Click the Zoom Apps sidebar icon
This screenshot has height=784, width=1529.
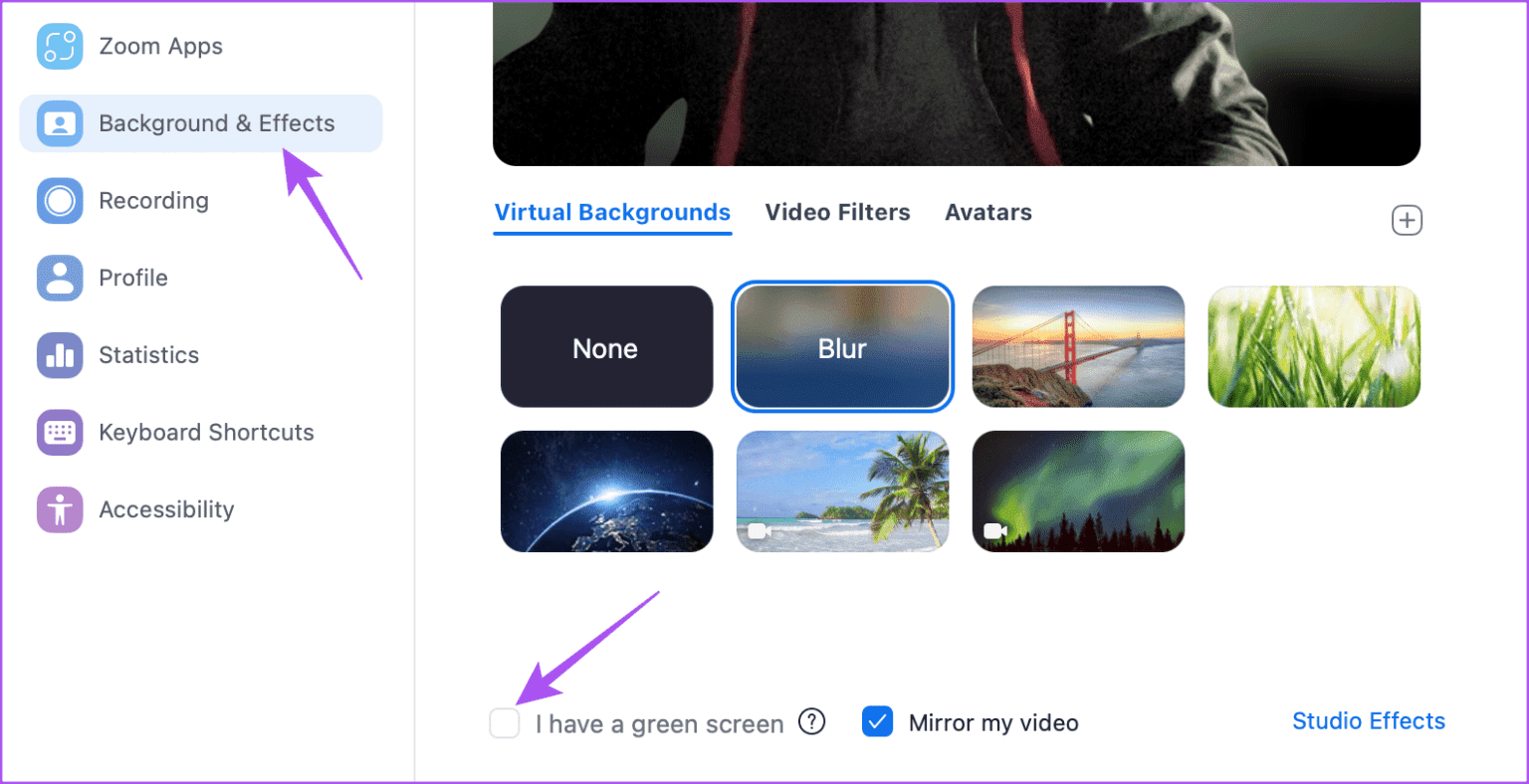(60, 47)
